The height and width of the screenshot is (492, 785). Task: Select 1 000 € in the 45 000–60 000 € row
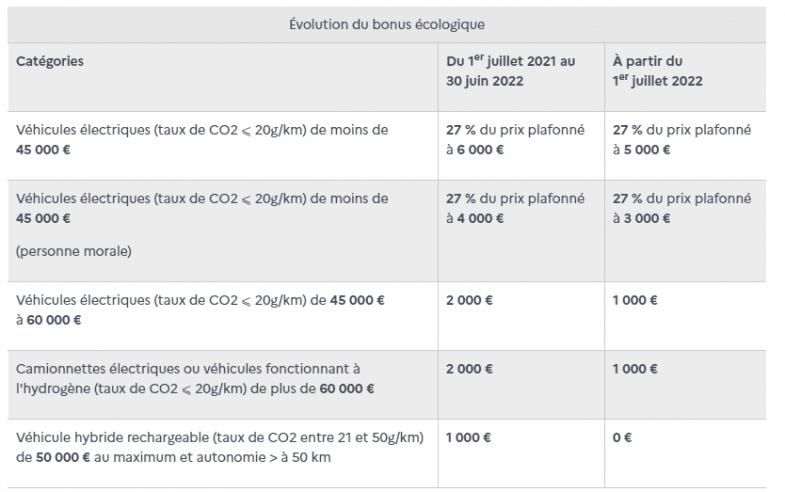click(x=635, y=300)
